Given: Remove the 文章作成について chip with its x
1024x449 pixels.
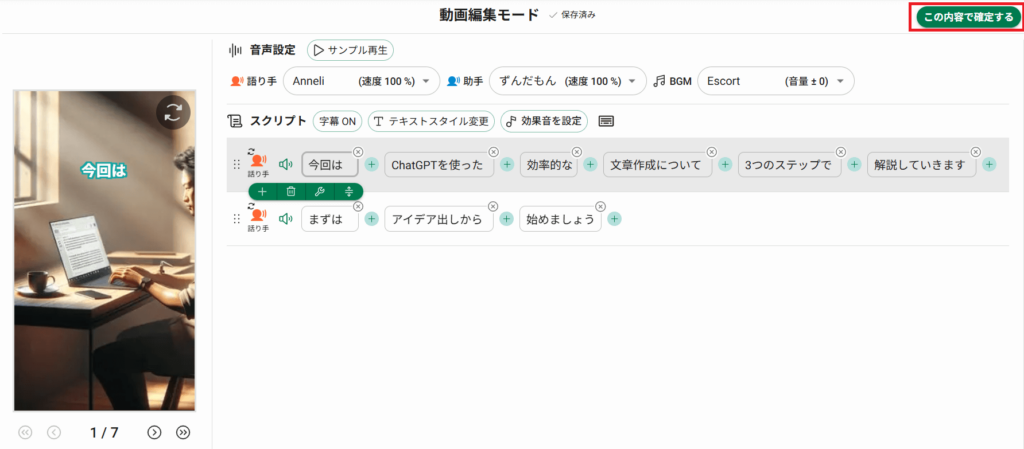Looking at the screenshot, I should point(711,152).
